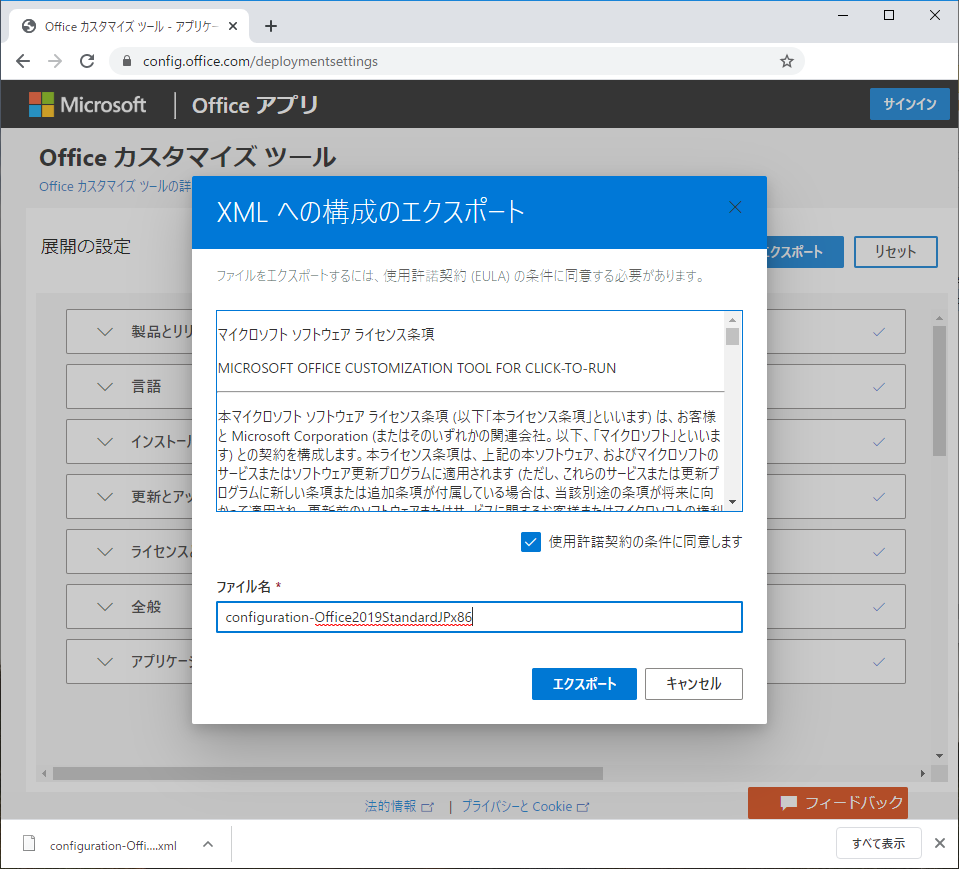Viewport: 959px width, 869px height.
Task: Click the サインイン button
Action: pyautogui.click(x=909, y=104)
